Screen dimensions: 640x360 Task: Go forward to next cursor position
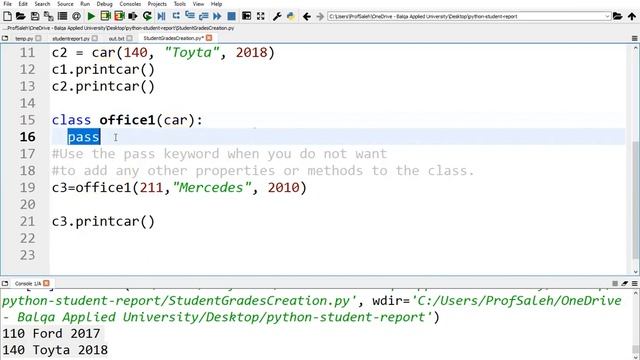[320, 16]
